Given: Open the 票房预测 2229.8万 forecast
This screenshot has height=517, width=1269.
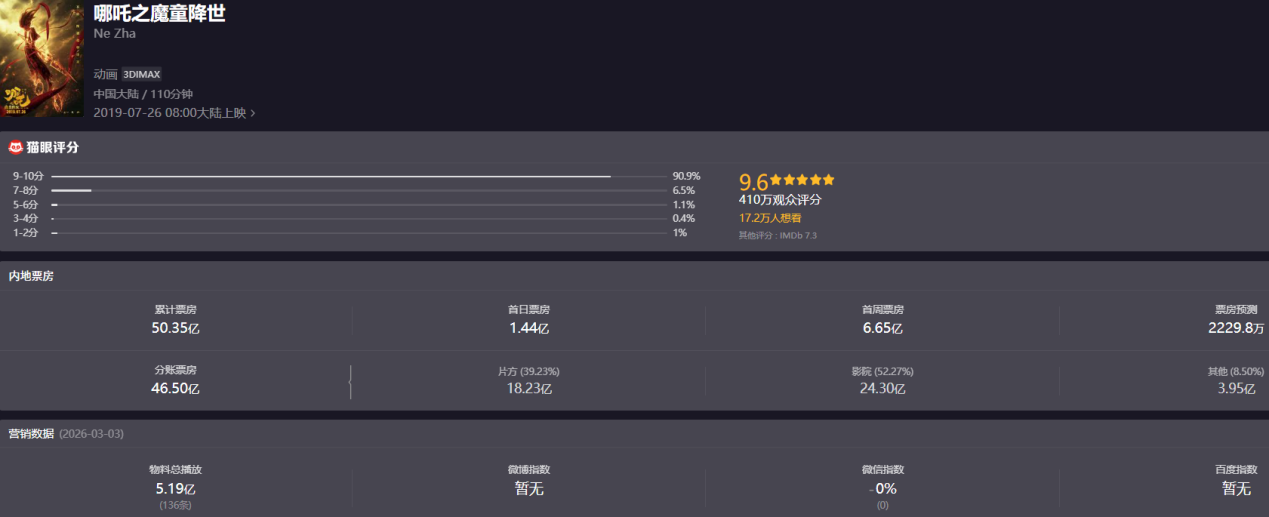Looking at the screenshot, I should tap(1235, 320).
